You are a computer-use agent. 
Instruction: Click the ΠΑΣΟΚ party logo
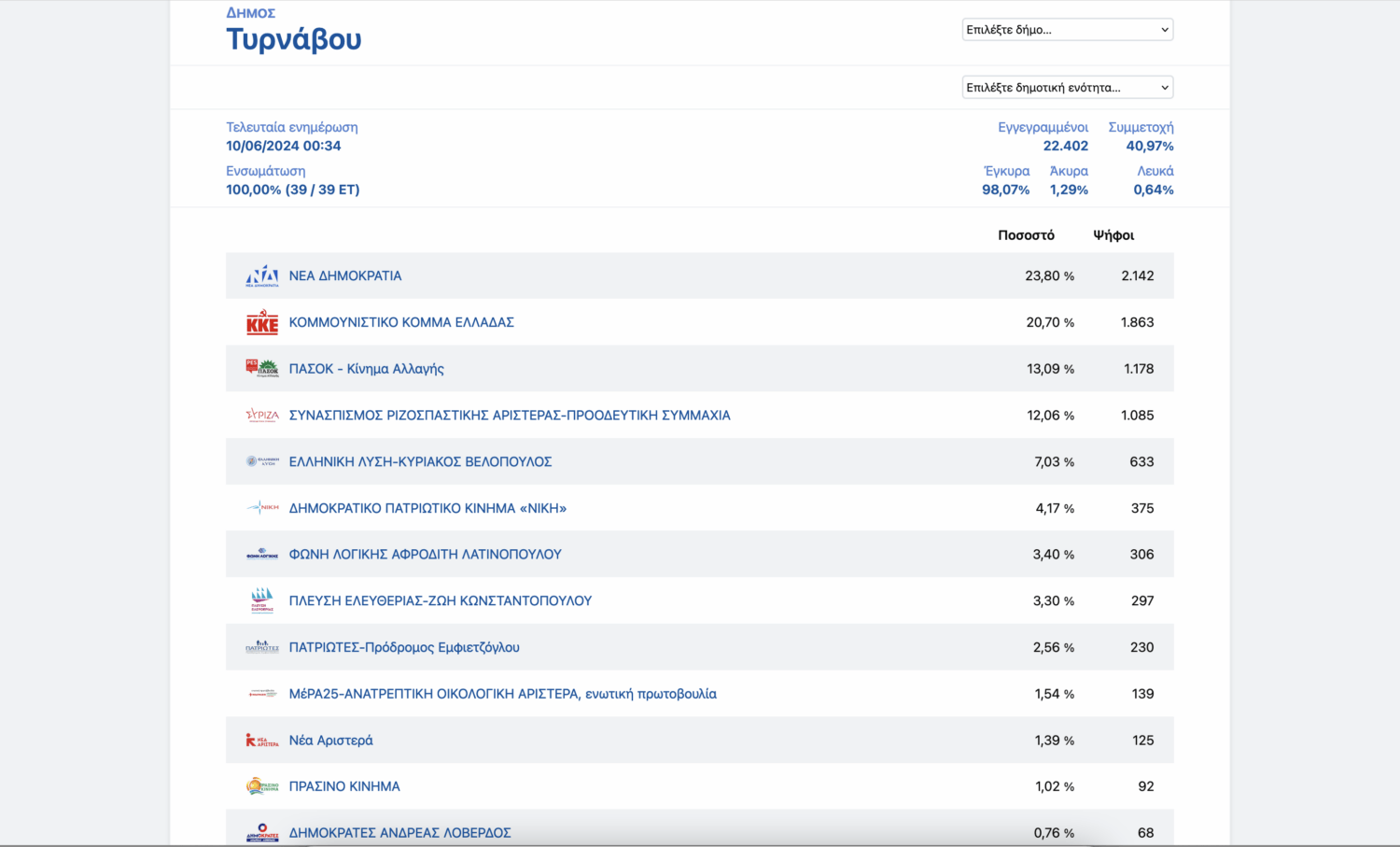click(x=262, y=368)
